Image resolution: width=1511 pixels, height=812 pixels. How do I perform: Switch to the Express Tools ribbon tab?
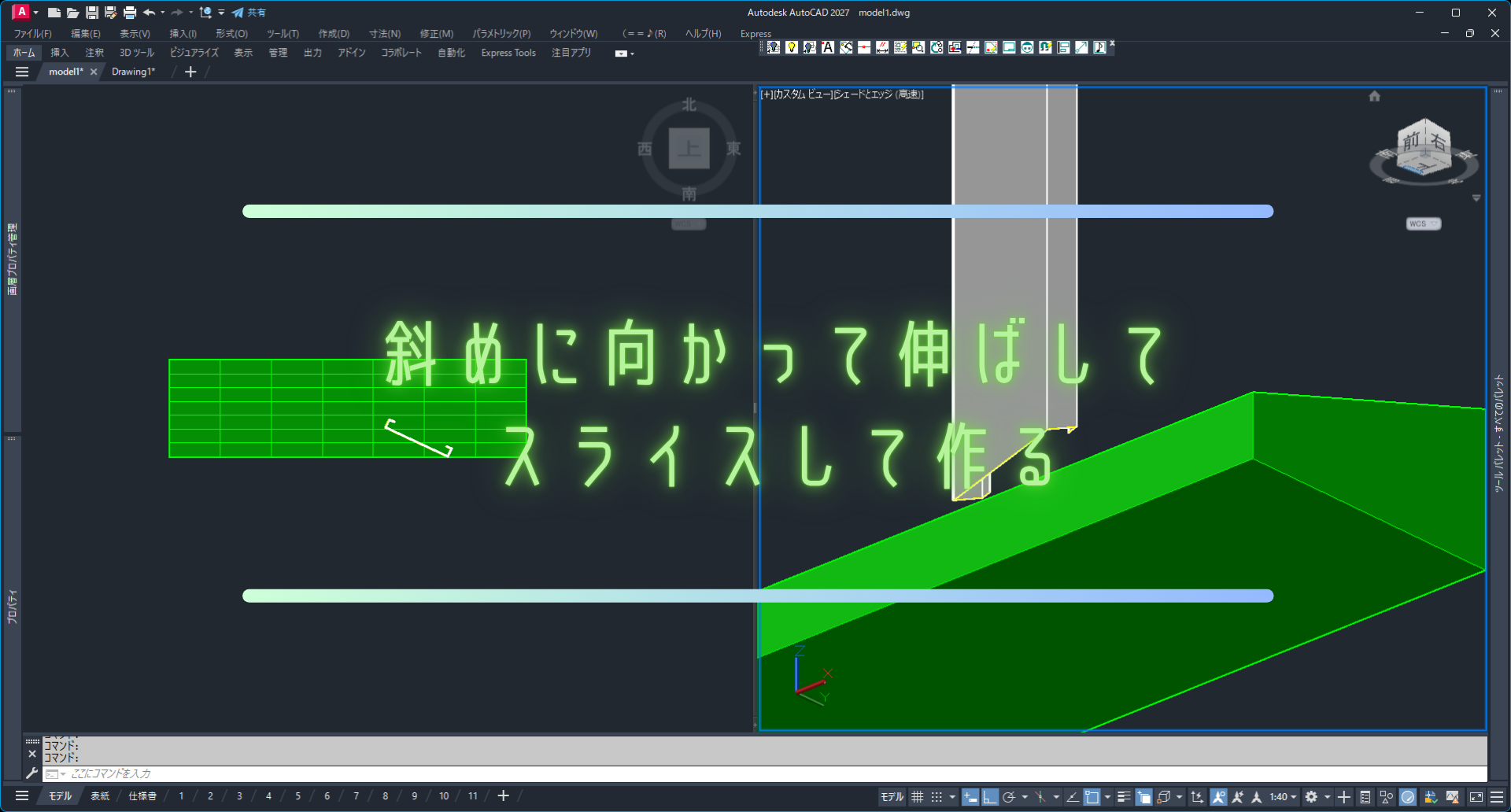point(508,53)
